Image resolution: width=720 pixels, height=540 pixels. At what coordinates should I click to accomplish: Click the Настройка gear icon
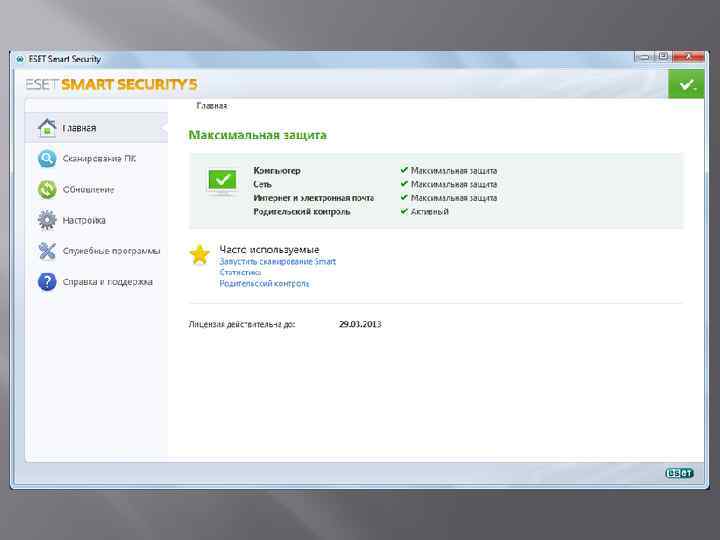[x=47, y=220]
